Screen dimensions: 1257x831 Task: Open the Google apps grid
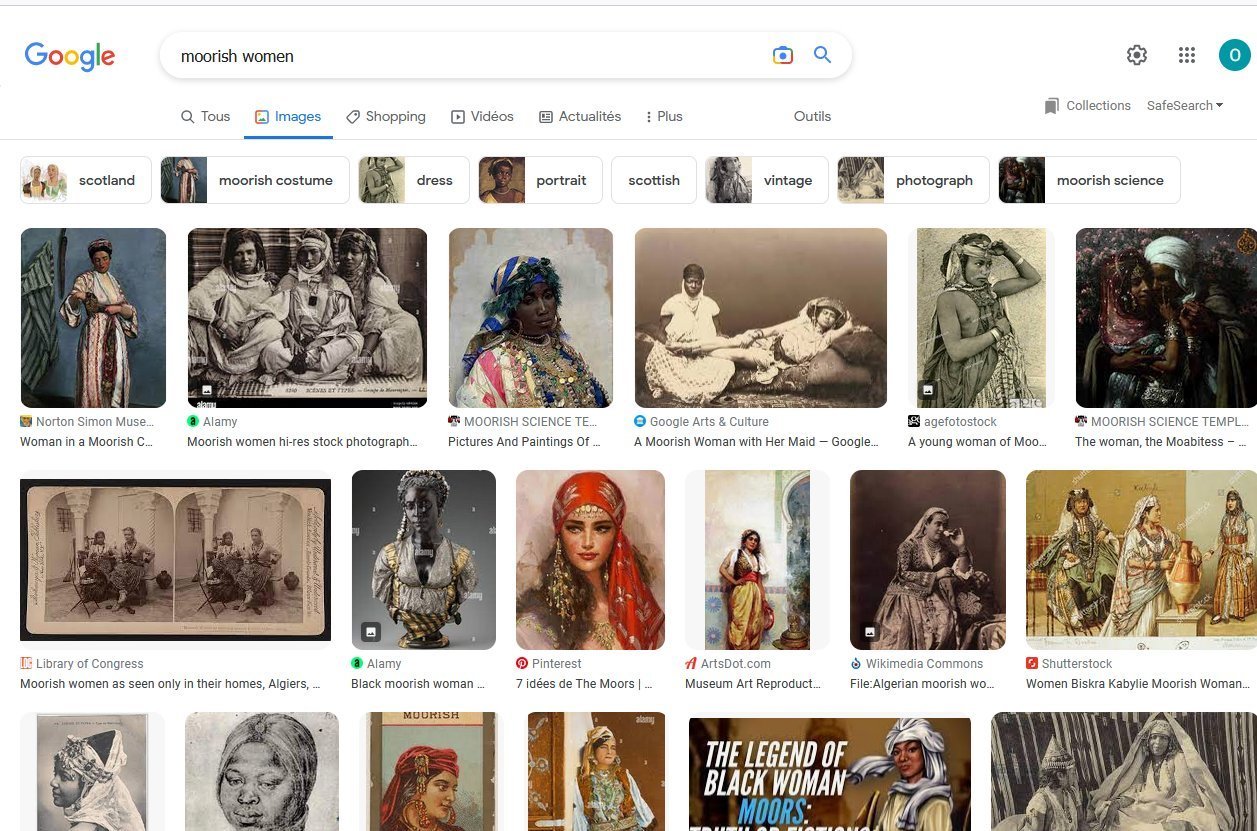pos(1187,55)
